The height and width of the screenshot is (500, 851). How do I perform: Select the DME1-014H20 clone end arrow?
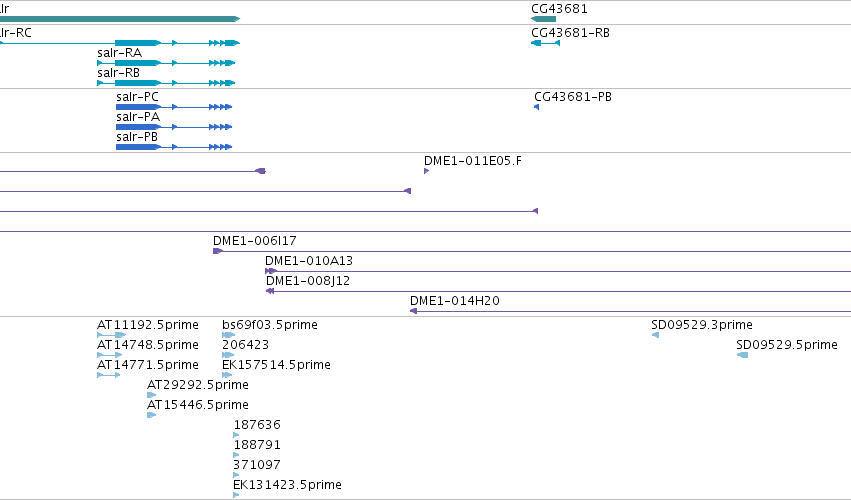click(413, 311)
